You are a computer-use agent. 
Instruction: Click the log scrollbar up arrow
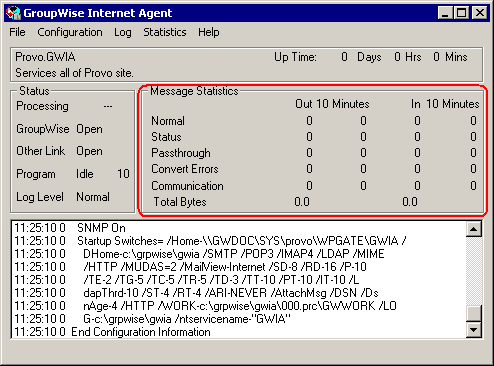point(473,229)
